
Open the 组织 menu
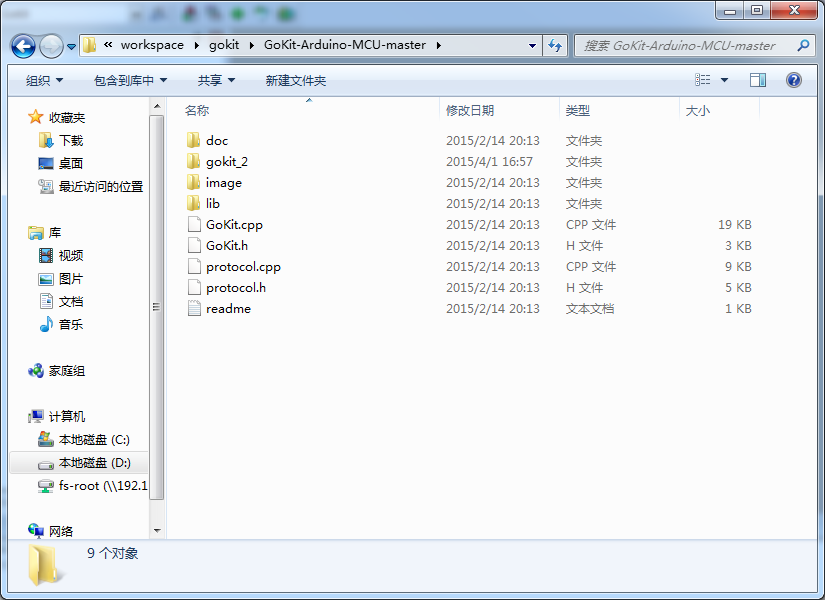tap(44, 81)
